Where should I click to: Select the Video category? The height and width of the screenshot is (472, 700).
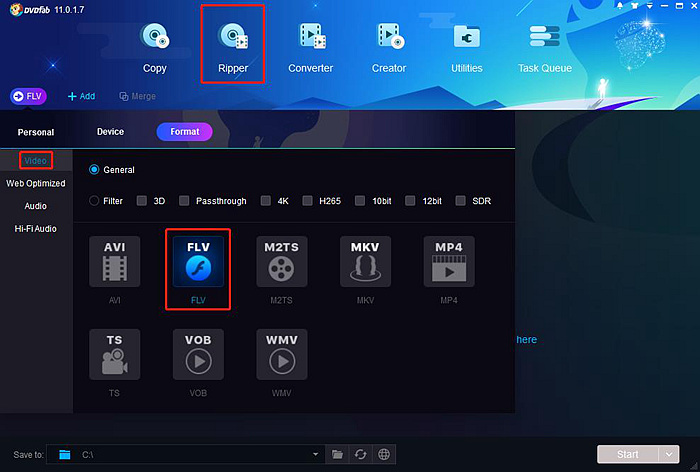[x=36, y=161]
